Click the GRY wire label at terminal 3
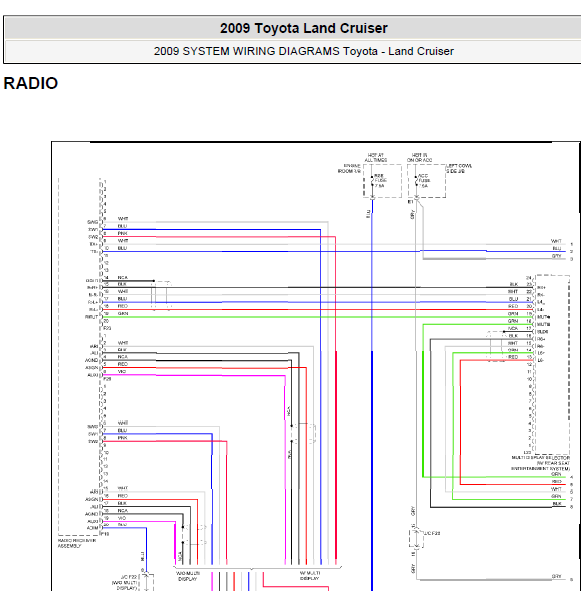This screenshot has height=591, width=581. coord(556,256)
